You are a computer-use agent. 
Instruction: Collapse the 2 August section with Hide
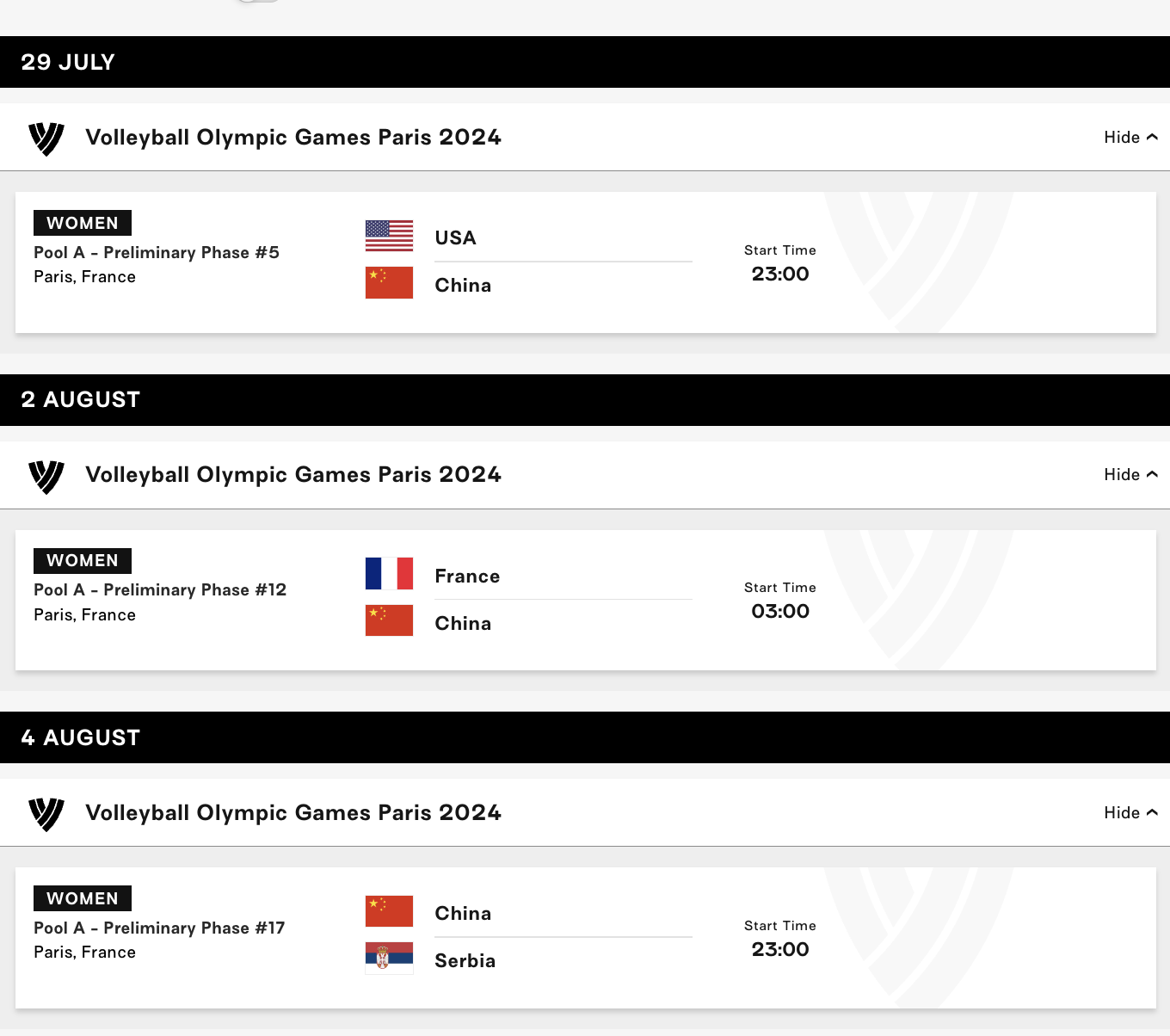1130,475
